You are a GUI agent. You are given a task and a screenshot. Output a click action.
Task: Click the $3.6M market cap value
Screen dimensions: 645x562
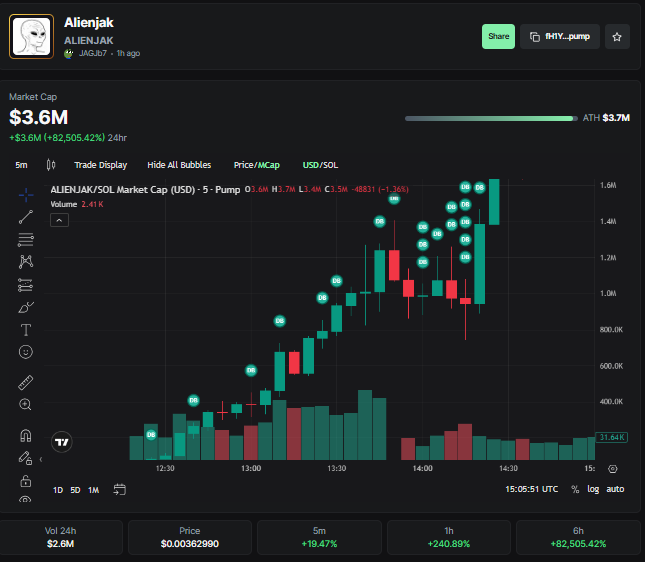(x=39, y=117)
